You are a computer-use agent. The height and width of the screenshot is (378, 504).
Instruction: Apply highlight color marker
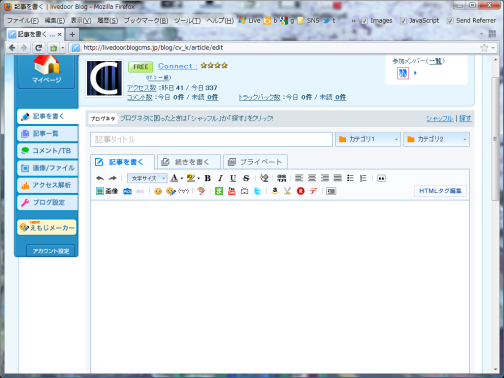pos(191,178)
